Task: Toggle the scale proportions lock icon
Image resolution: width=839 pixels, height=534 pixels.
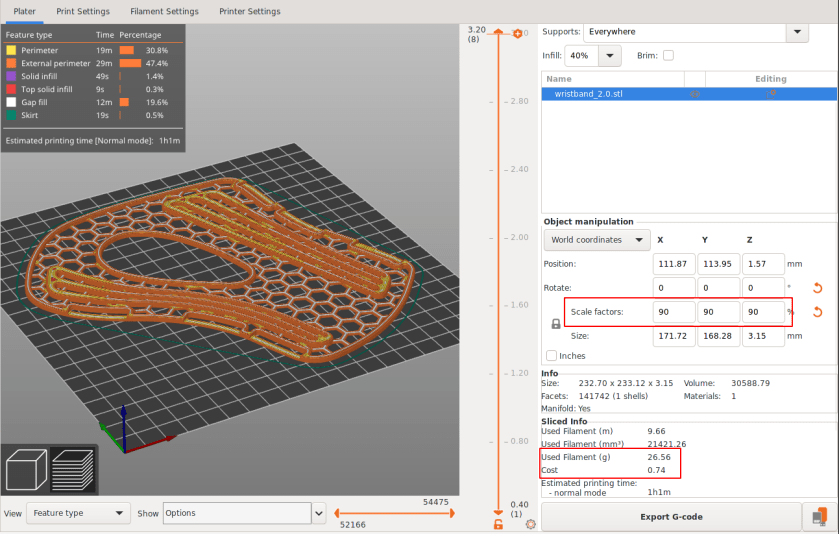Action: pyautogui.click(x=556, y=324)
